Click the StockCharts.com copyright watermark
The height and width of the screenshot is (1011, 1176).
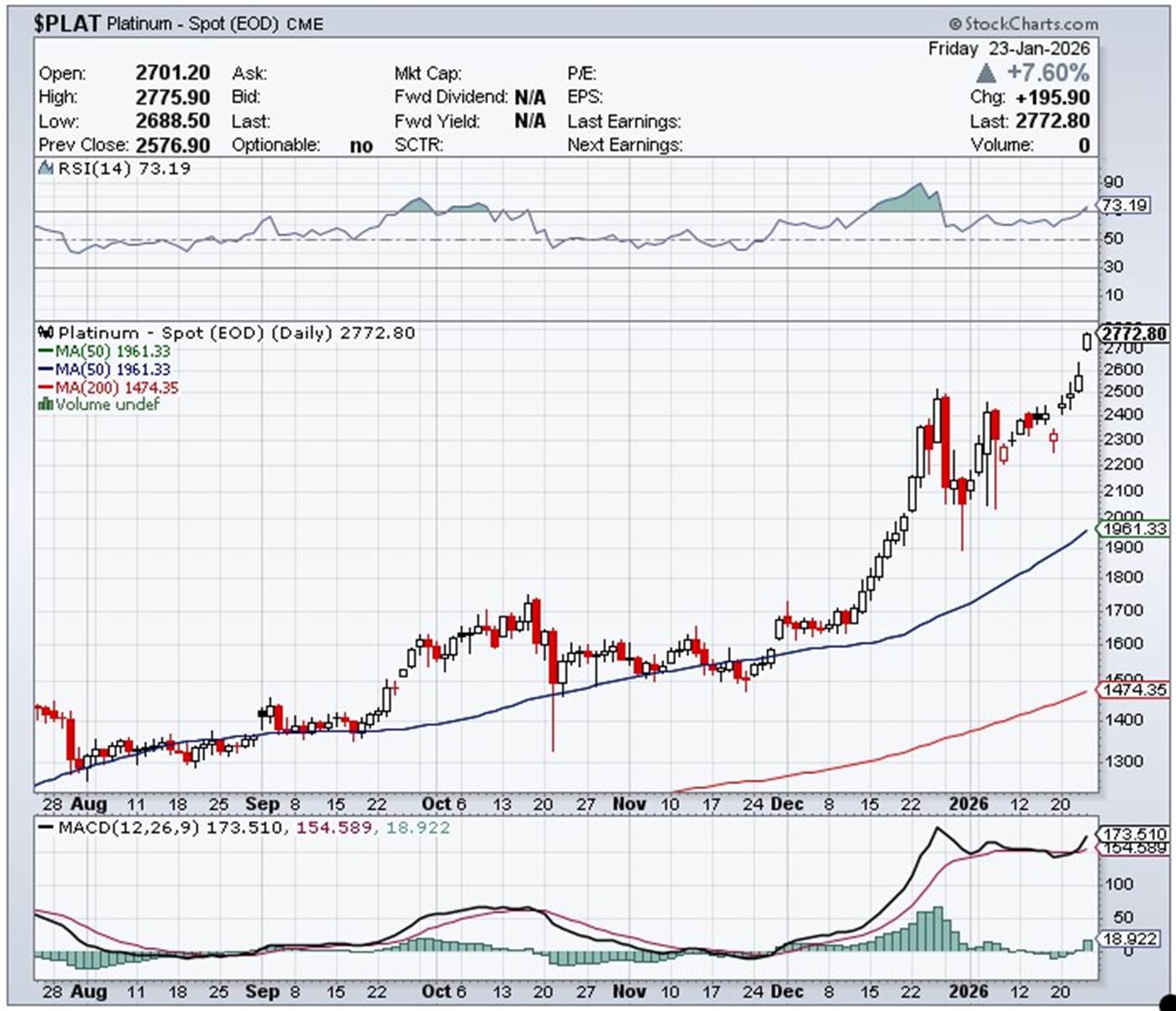click(1023, 24)
